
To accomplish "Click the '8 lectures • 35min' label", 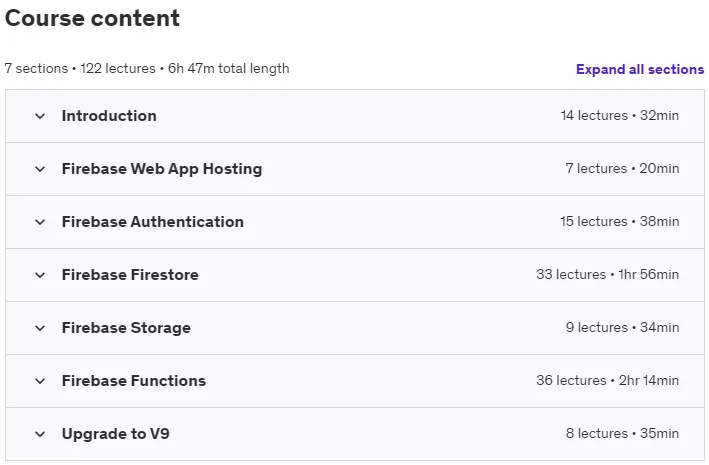I will click(622, 433).
